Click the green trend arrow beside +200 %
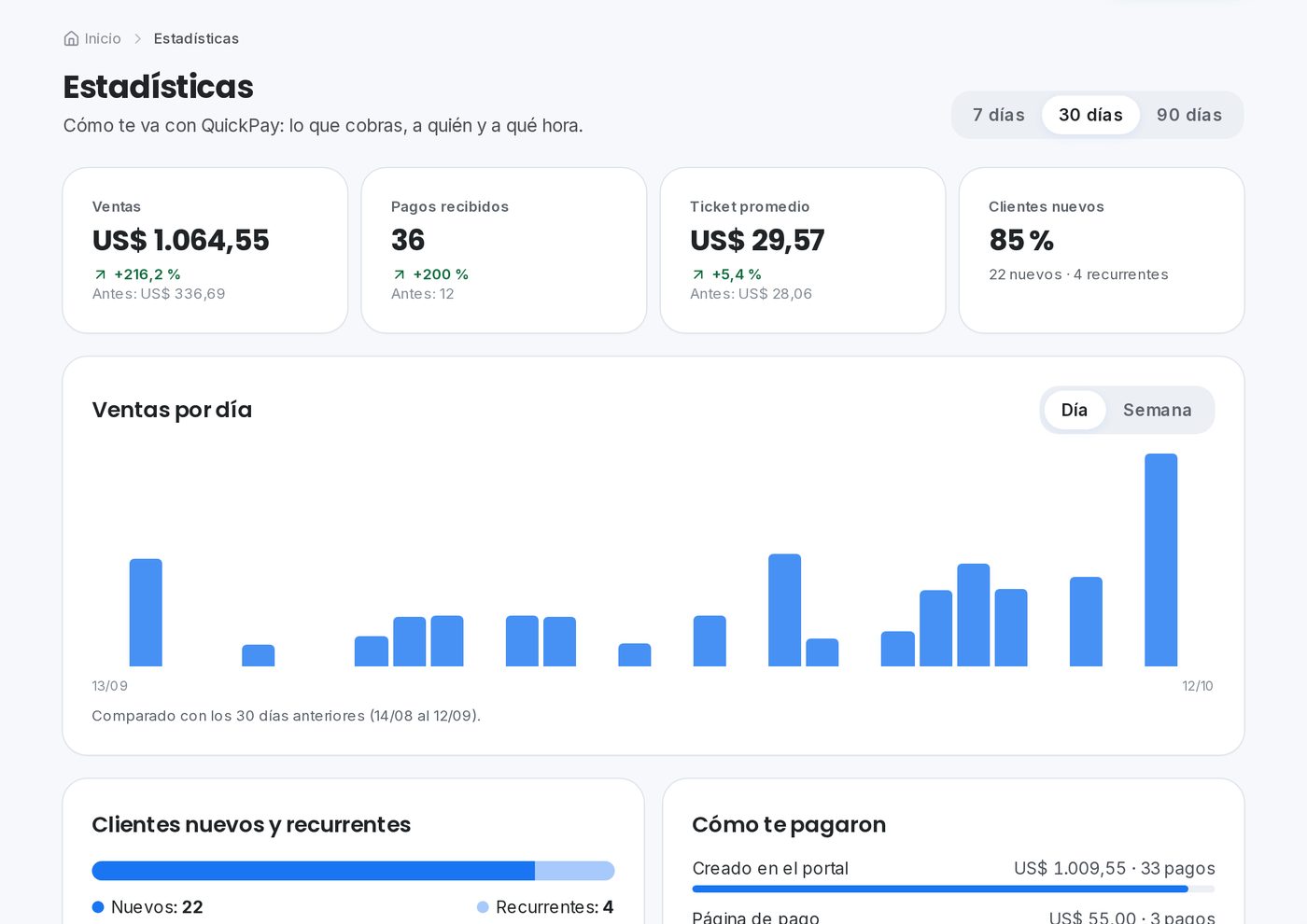Image resolution: width=1307 pixels, height=924 pixels. coord(399,274)
